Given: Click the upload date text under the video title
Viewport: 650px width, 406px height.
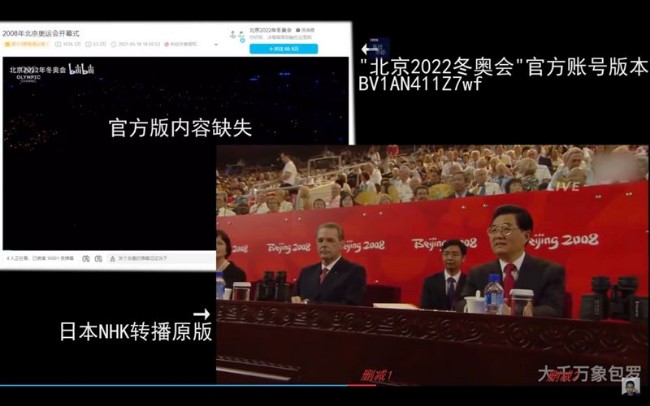Looking at the screenshot, I should 137,44.
